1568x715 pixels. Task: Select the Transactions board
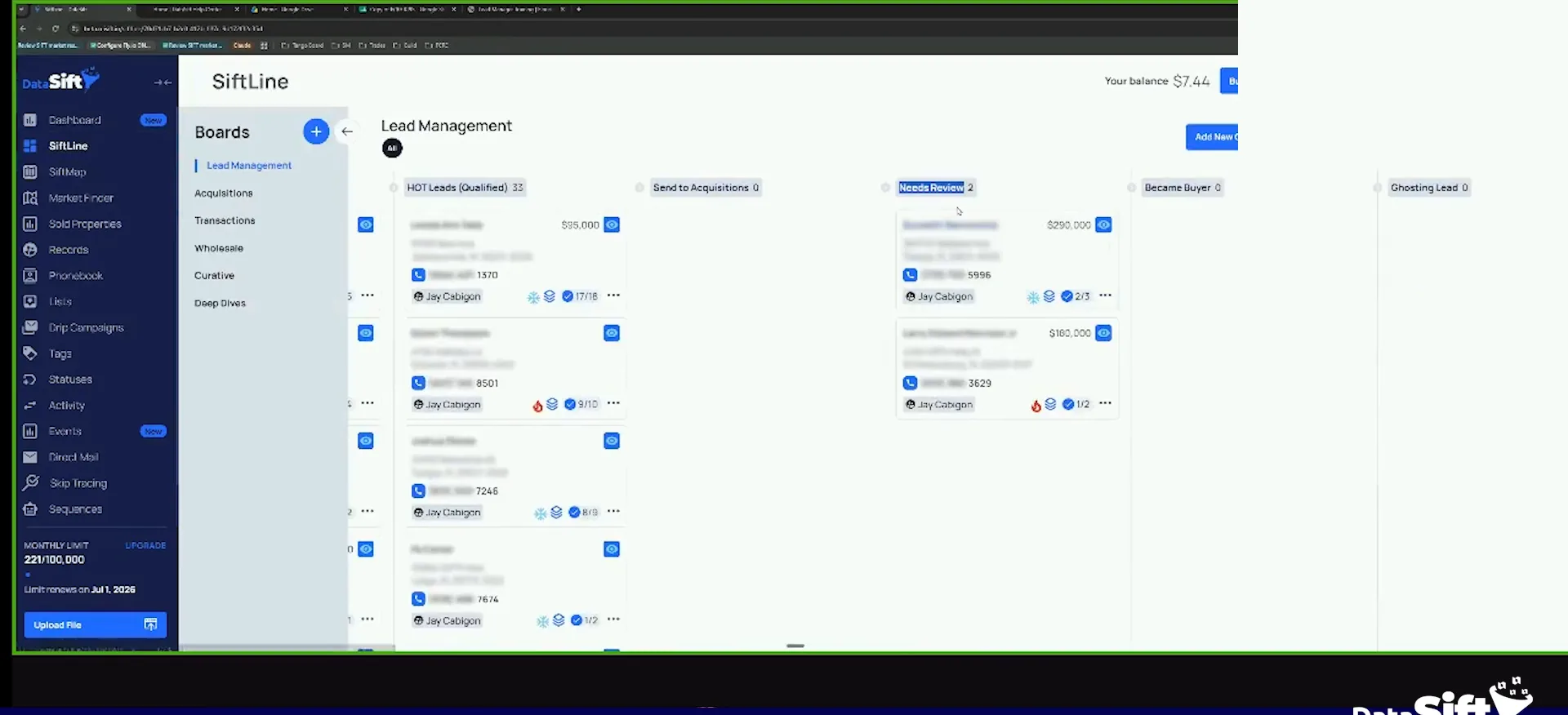pos(225,220)
